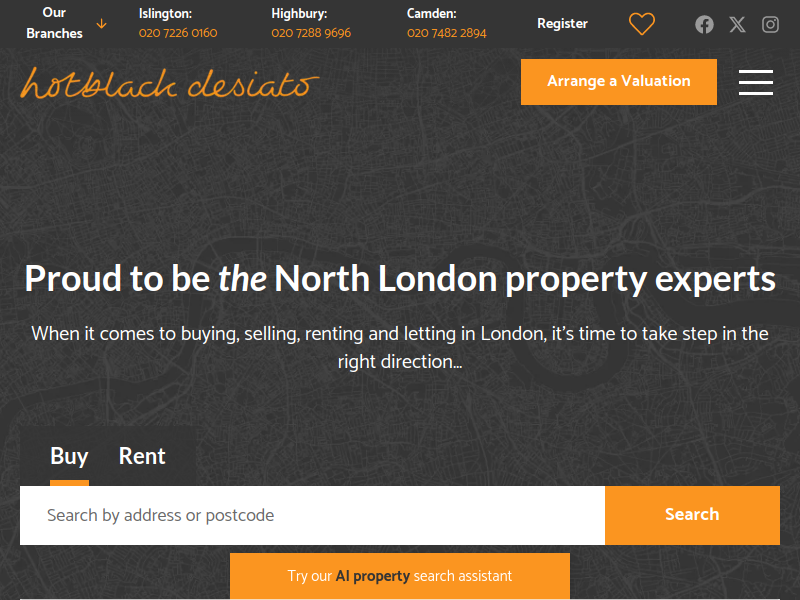Screen dimensions: 800x600
Task: Open the hamburger menu icon
Action: click(756, 82)
